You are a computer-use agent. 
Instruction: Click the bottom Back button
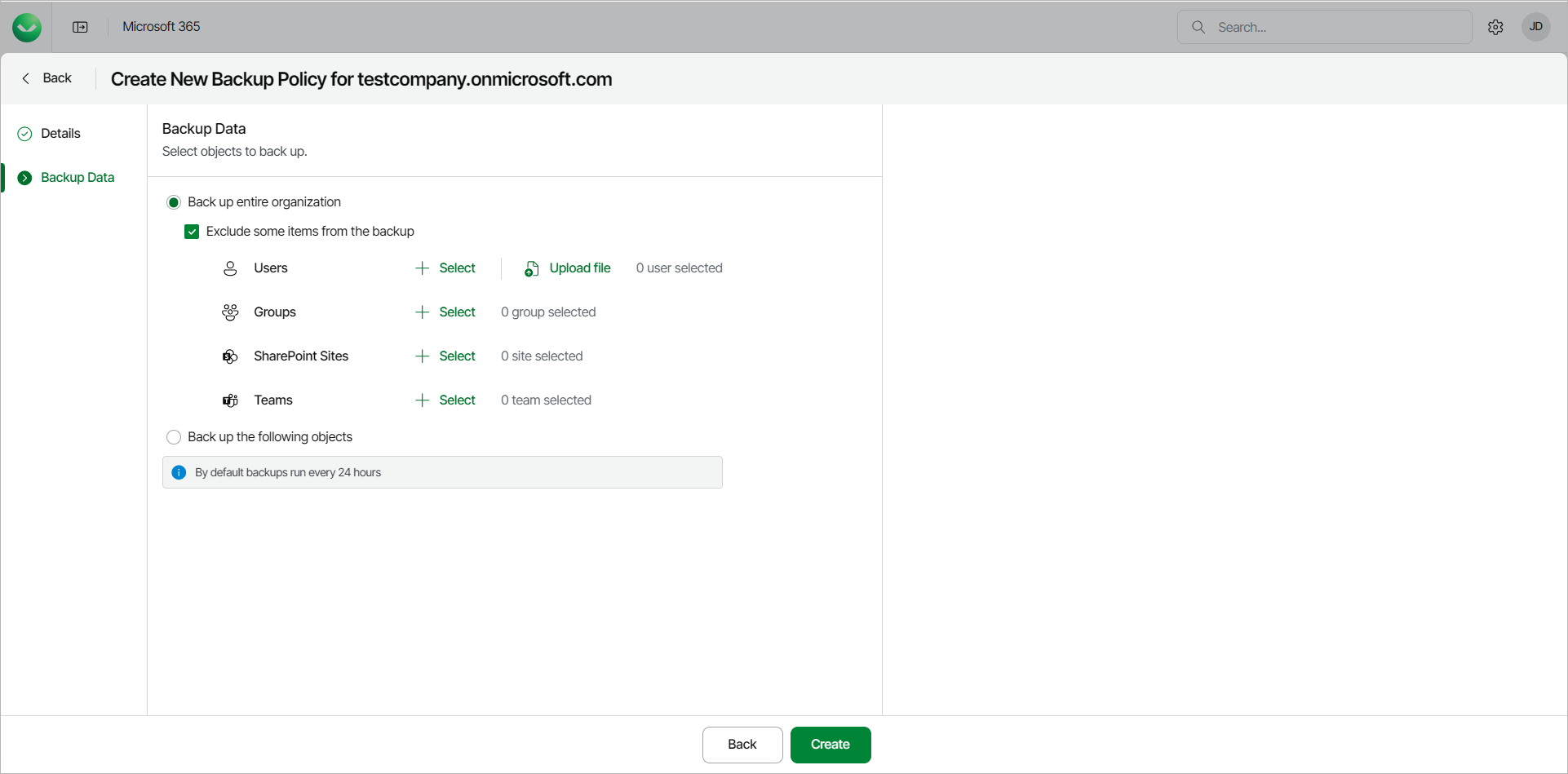pyautogui.click(x=742, y=745)
